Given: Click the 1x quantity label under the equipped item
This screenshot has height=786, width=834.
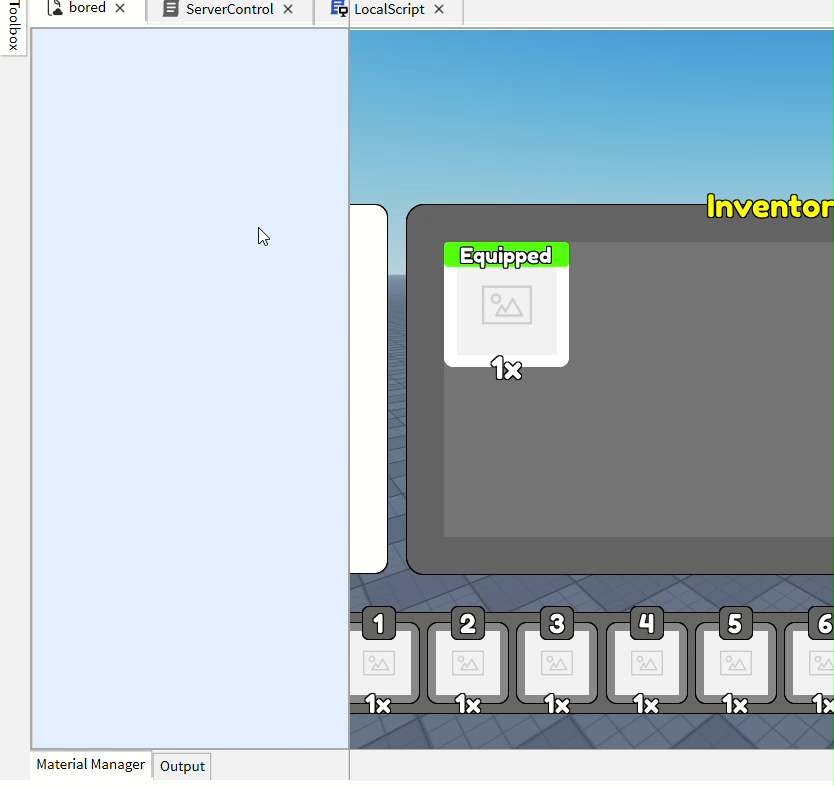Looking at the screenshot, I should pos(506,369).
